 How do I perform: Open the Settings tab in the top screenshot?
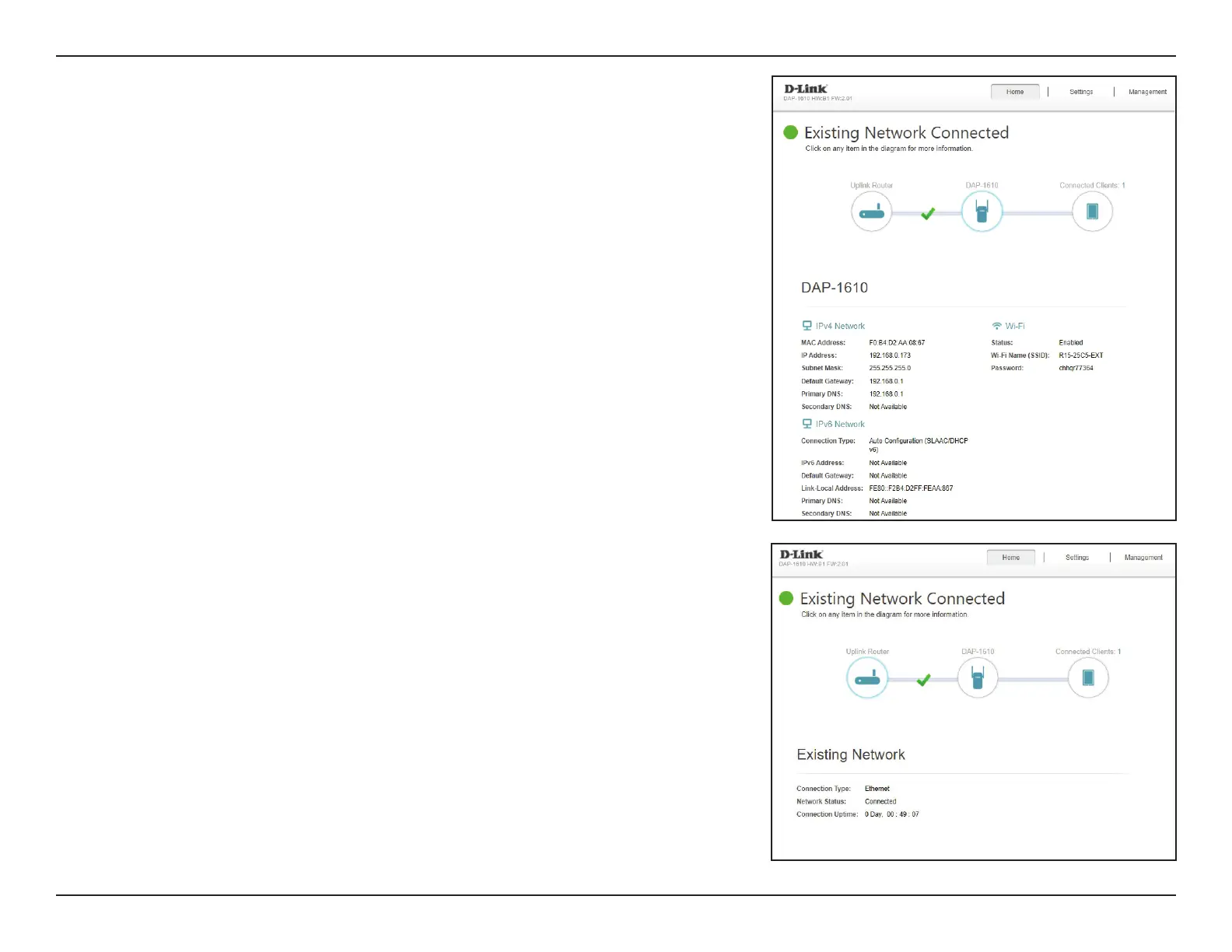click(x=1081, y=92)
